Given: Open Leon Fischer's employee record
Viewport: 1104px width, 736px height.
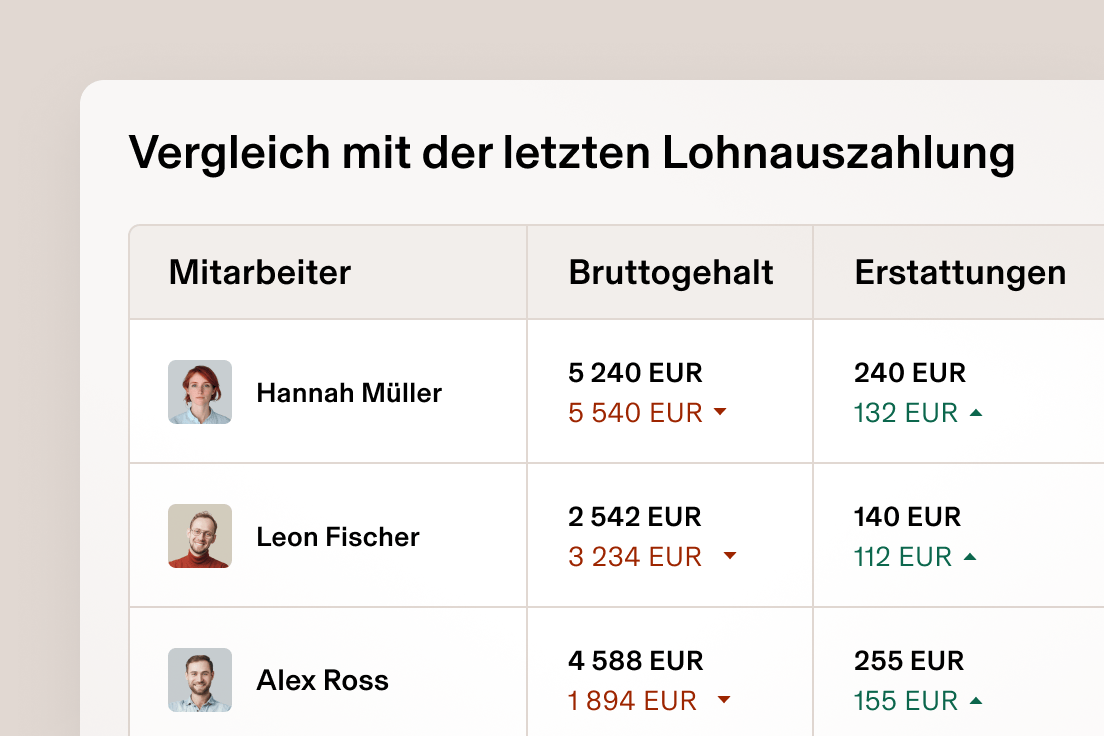Looking at the screenshot, I should pos(338,536).
